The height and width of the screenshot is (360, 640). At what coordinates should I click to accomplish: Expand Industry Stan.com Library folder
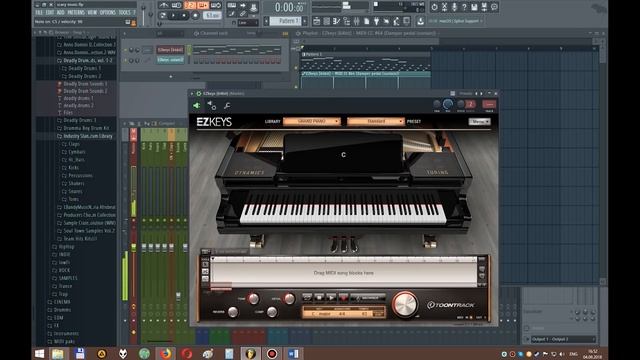(88, 136)
